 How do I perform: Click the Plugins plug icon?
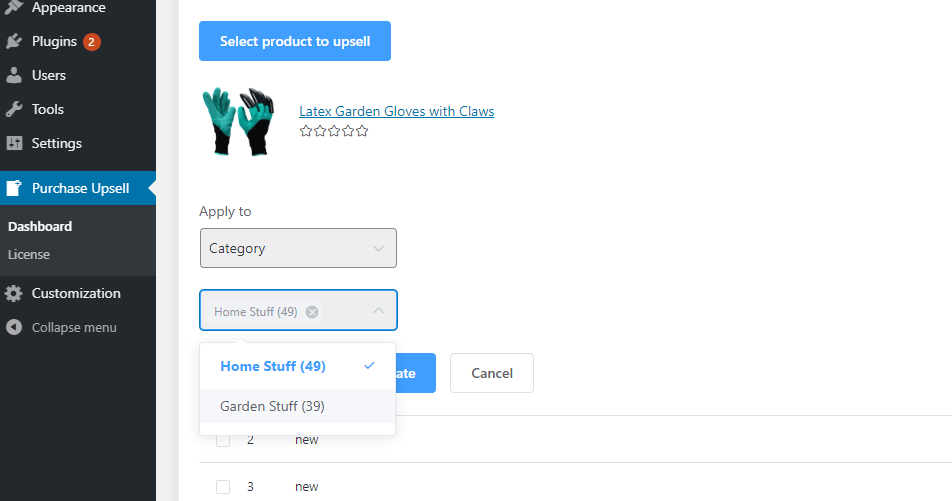[14, 42]
